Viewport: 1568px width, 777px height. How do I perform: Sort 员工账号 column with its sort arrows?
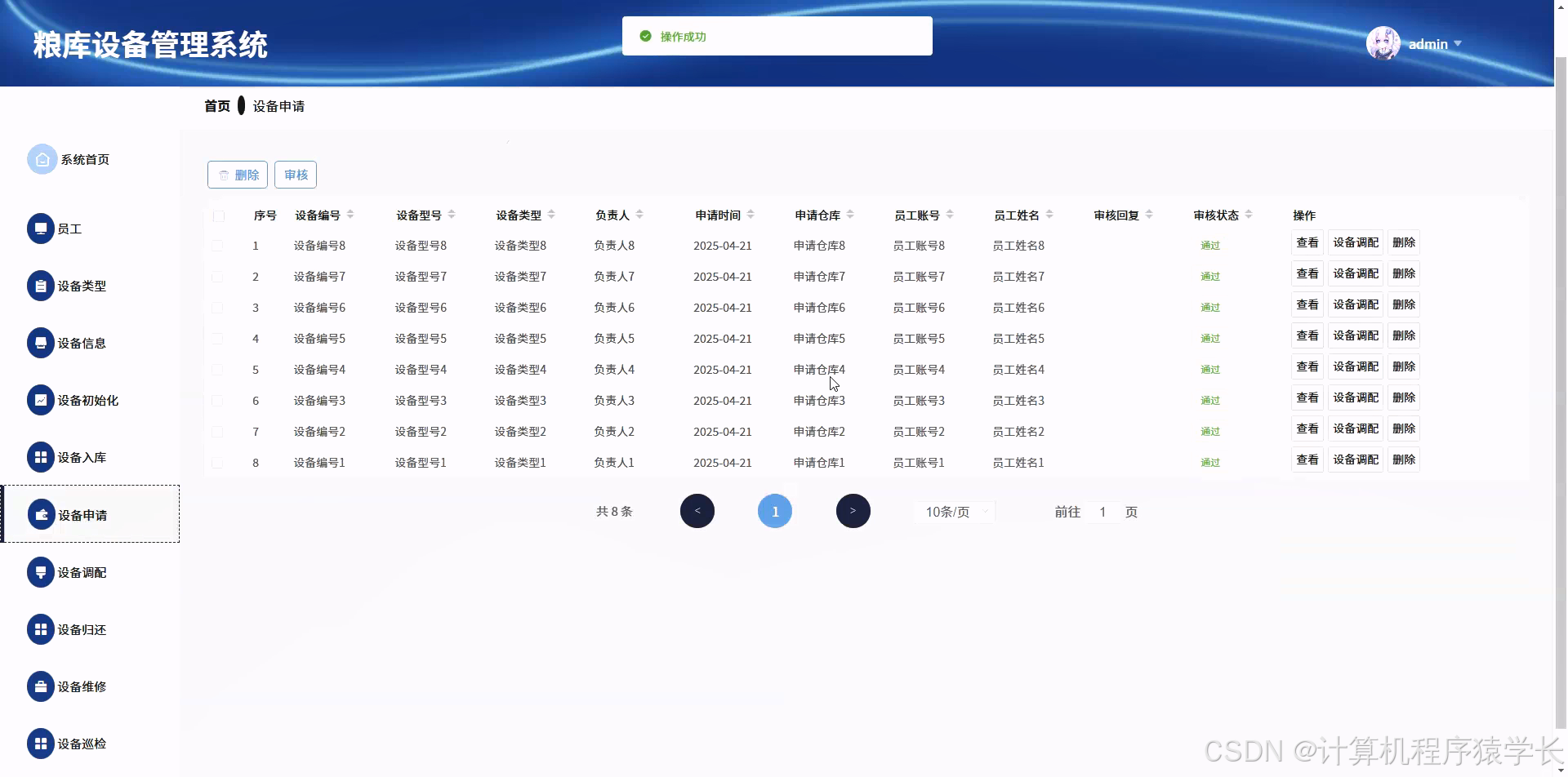(950, 215)
